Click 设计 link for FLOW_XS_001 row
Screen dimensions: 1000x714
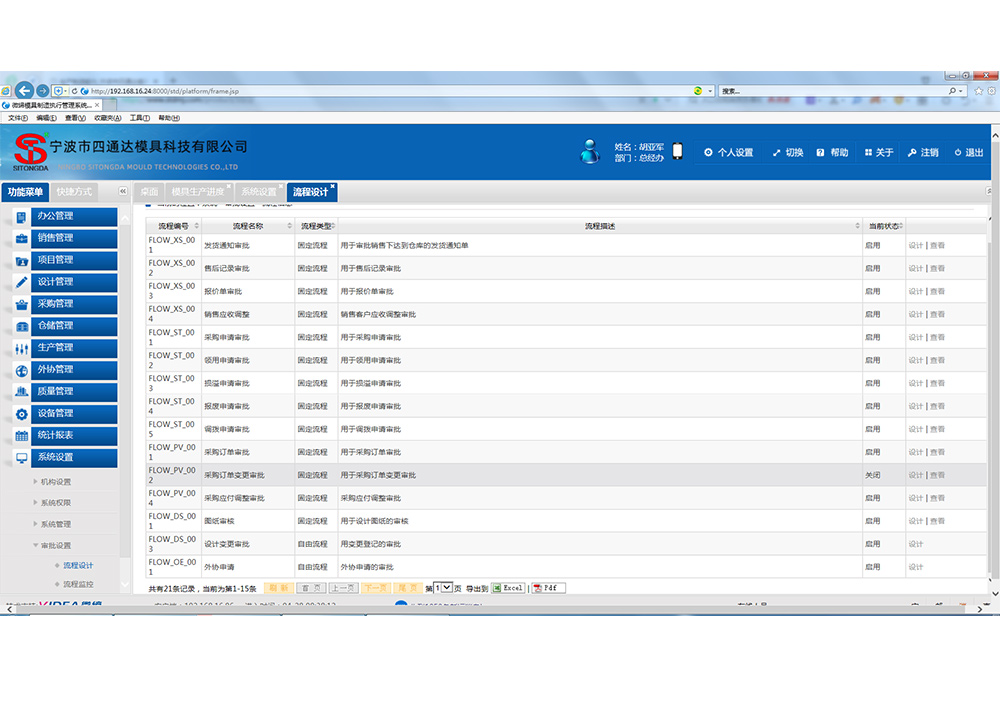[915, 245]
